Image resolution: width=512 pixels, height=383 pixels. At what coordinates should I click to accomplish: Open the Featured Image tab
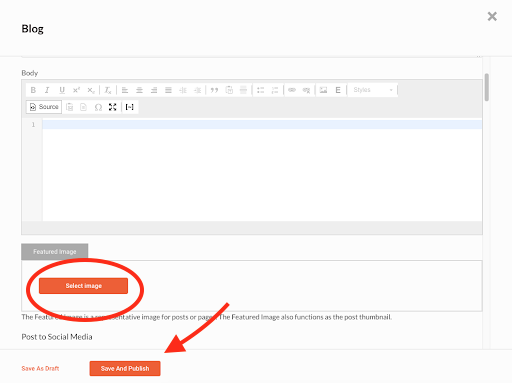(x=55, y=252)
